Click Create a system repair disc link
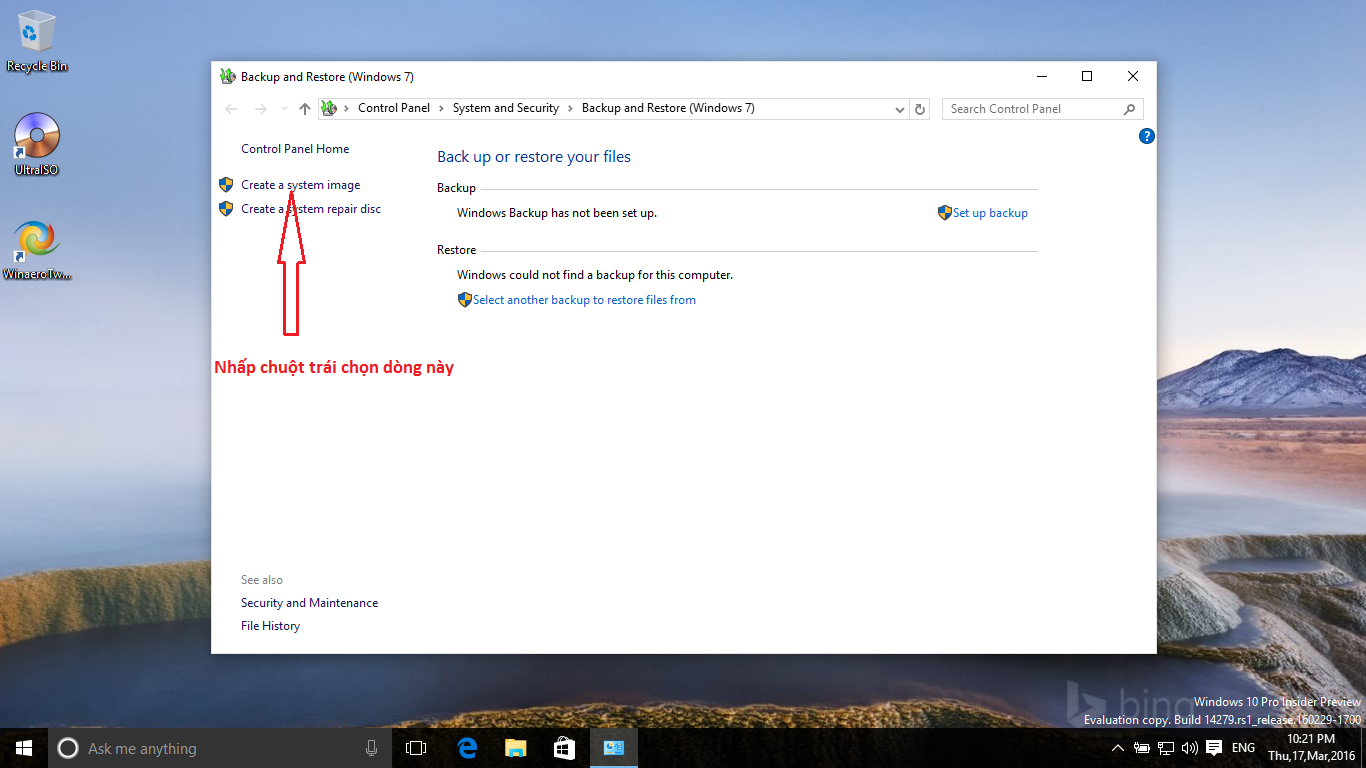The image size is (1366, 768). 311,209
